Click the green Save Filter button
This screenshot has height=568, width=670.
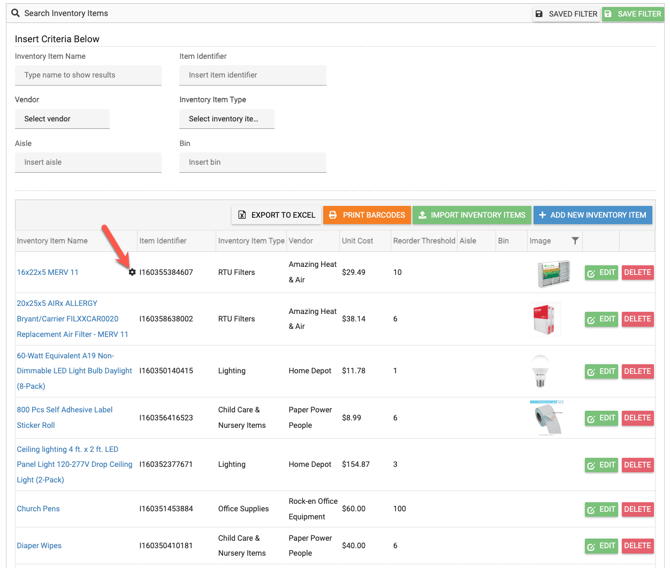pos(632,14)
